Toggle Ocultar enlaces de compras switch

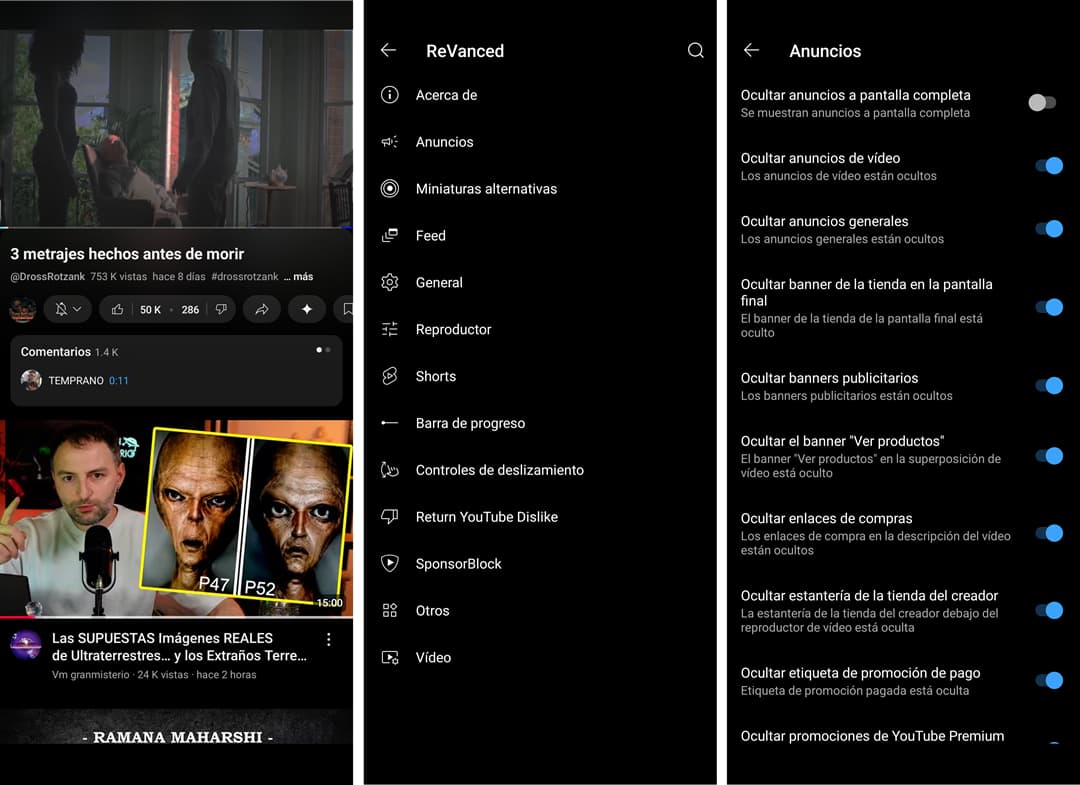click(1049, 533)
